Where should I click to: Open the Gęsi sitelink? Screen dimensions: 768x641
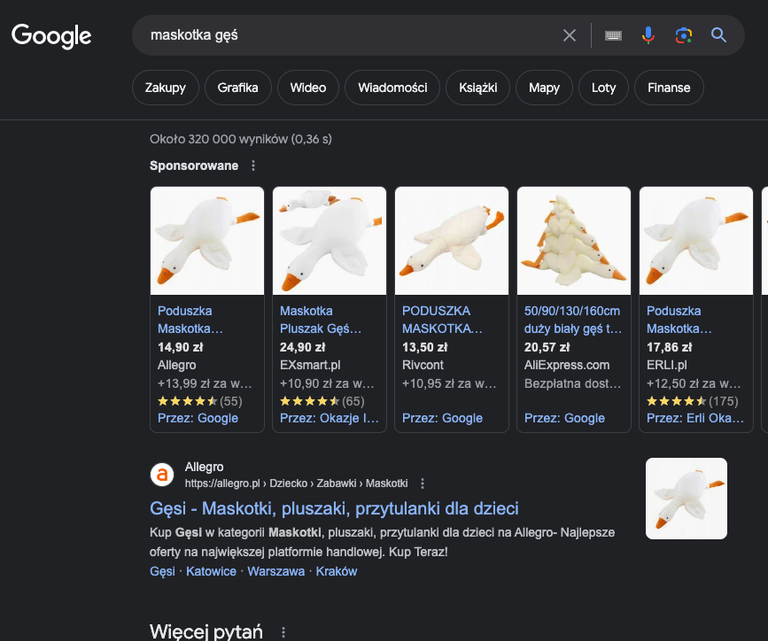tap(162, 571)
